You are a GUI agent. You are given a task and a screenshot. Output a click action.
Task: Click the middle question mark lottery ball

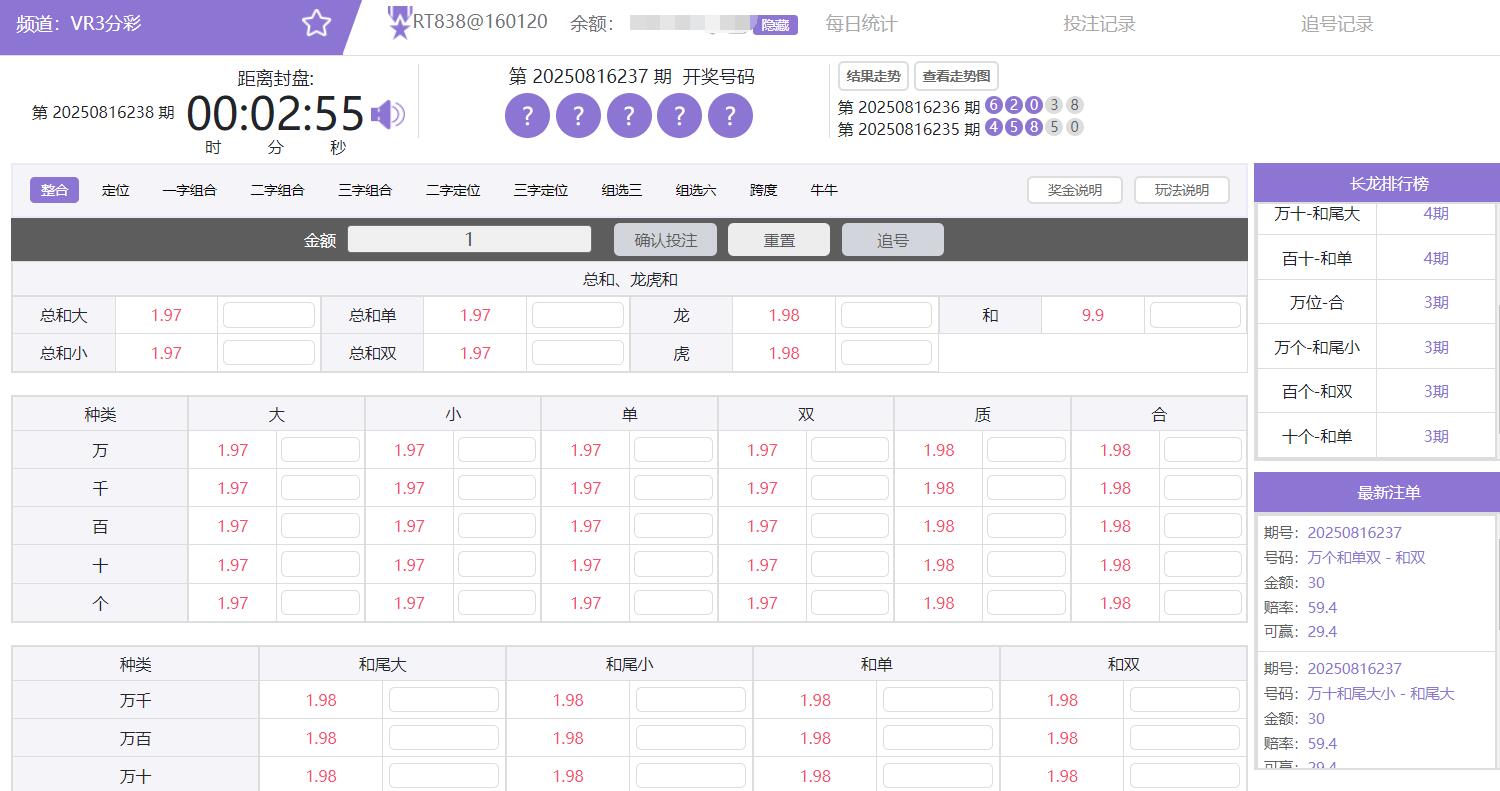click(x=629, y=115)
